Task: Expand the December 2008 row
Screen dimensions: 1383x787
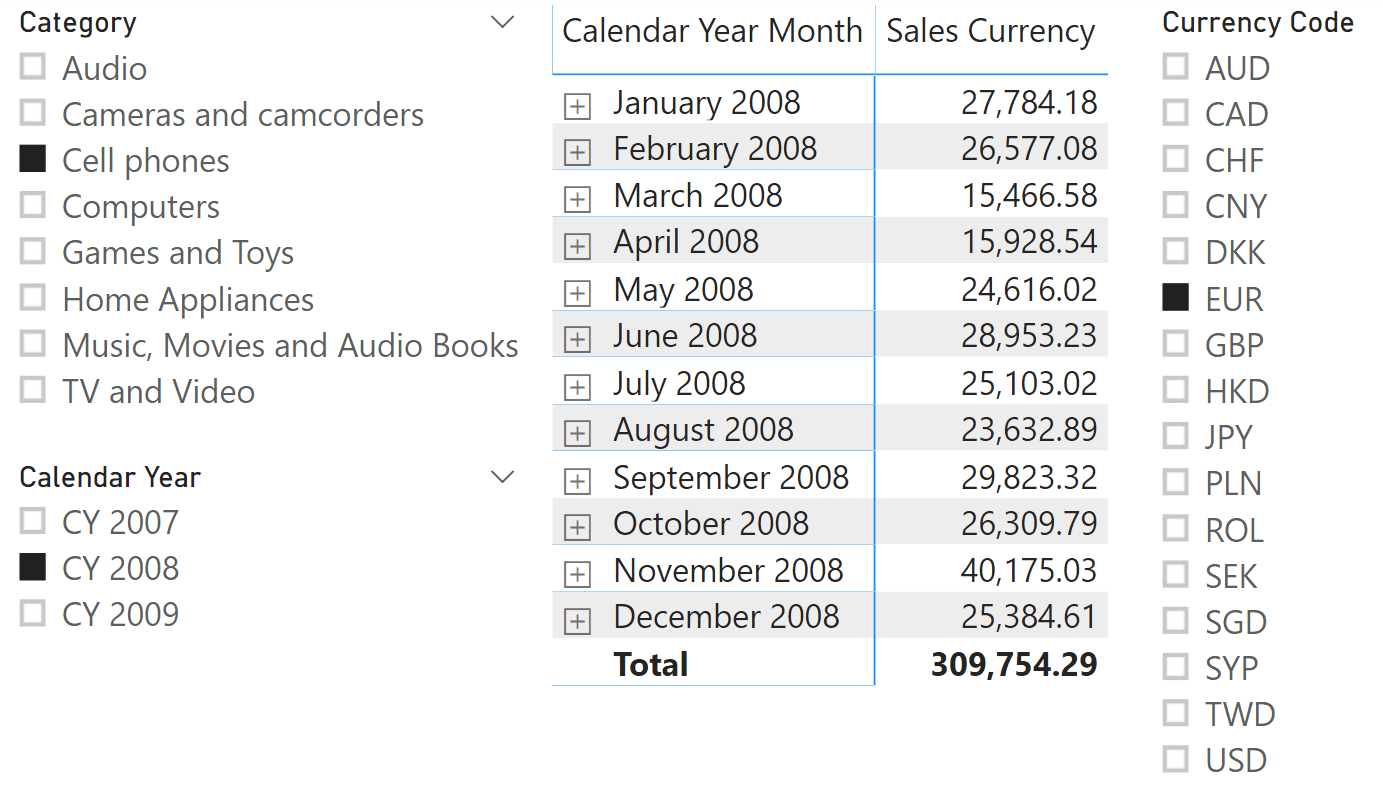Action: tap(577, 621)
